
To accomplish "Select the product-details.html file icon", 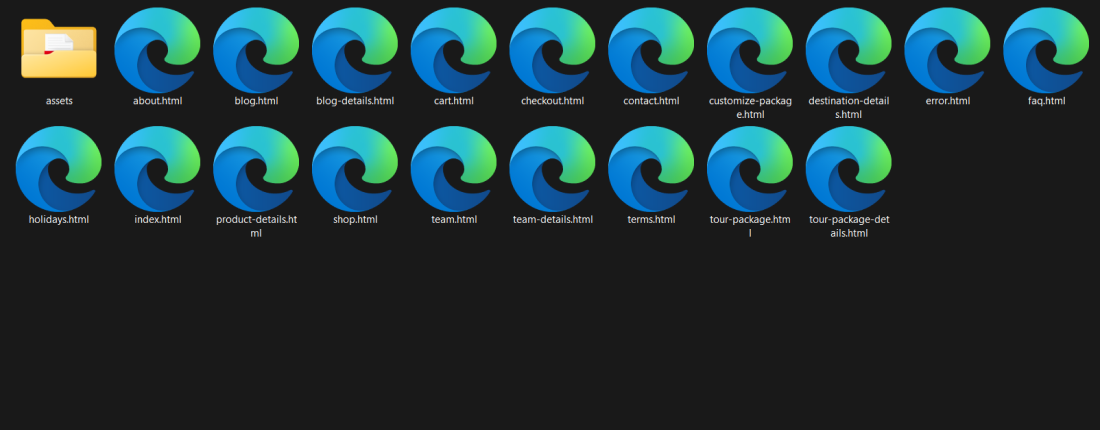I will [256, 169].
